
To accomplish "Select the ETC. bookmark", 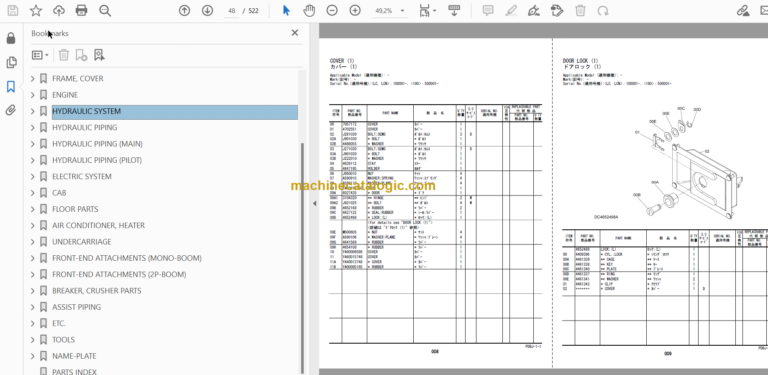I will pyautogui.click(x=58, y=323).
